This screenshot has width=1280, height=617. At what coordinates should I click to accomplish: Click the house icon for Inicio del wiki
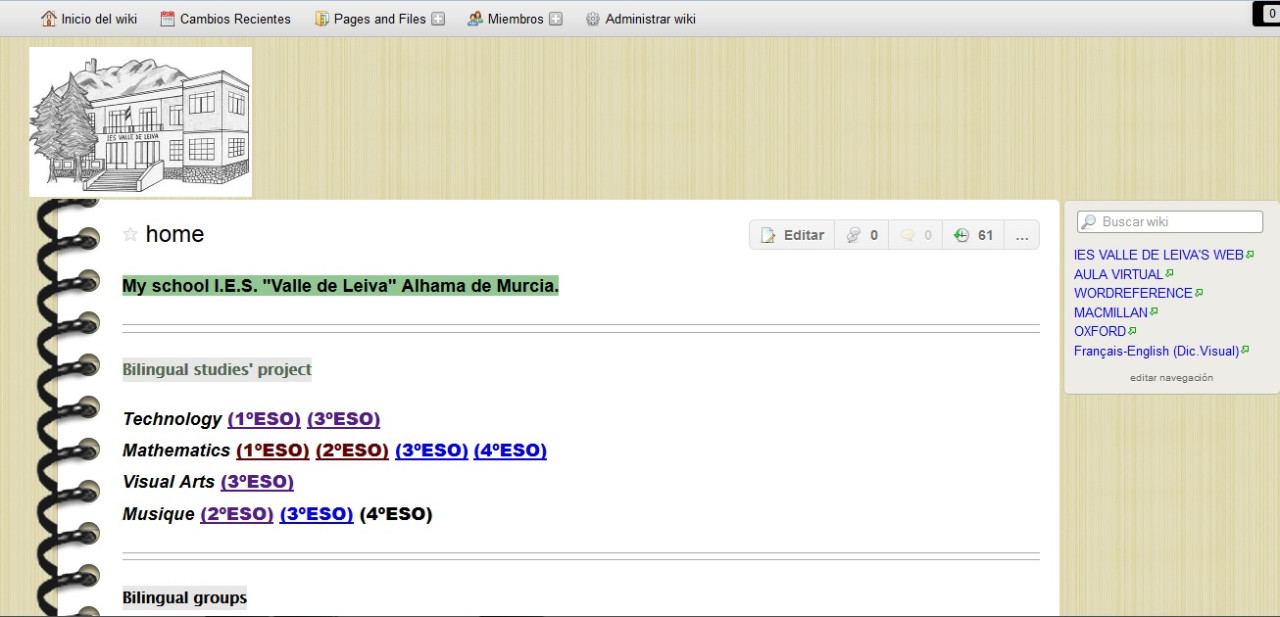coord(49,18)
